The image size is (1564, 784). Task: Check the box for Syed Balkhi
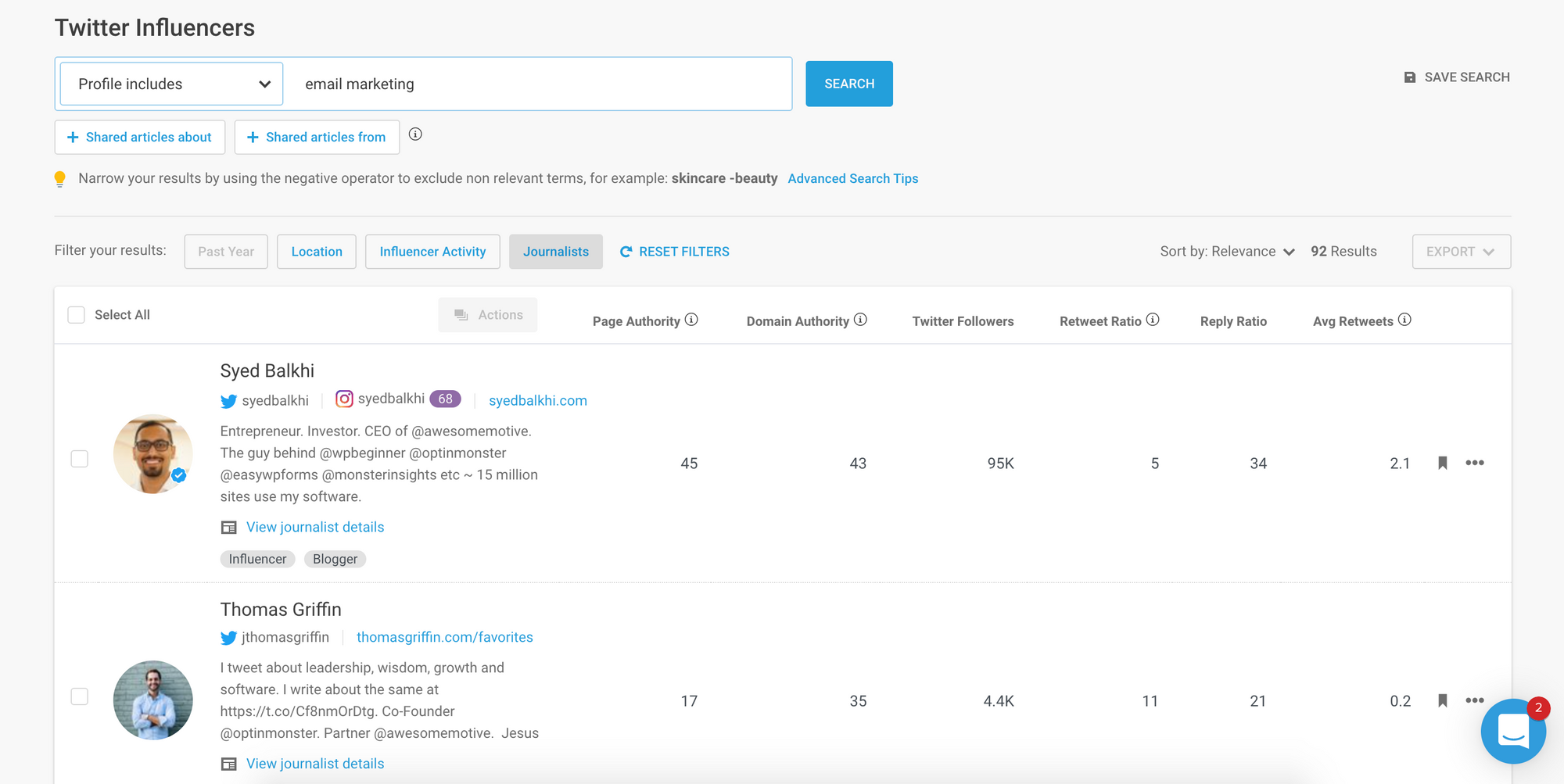click(80, 459)
